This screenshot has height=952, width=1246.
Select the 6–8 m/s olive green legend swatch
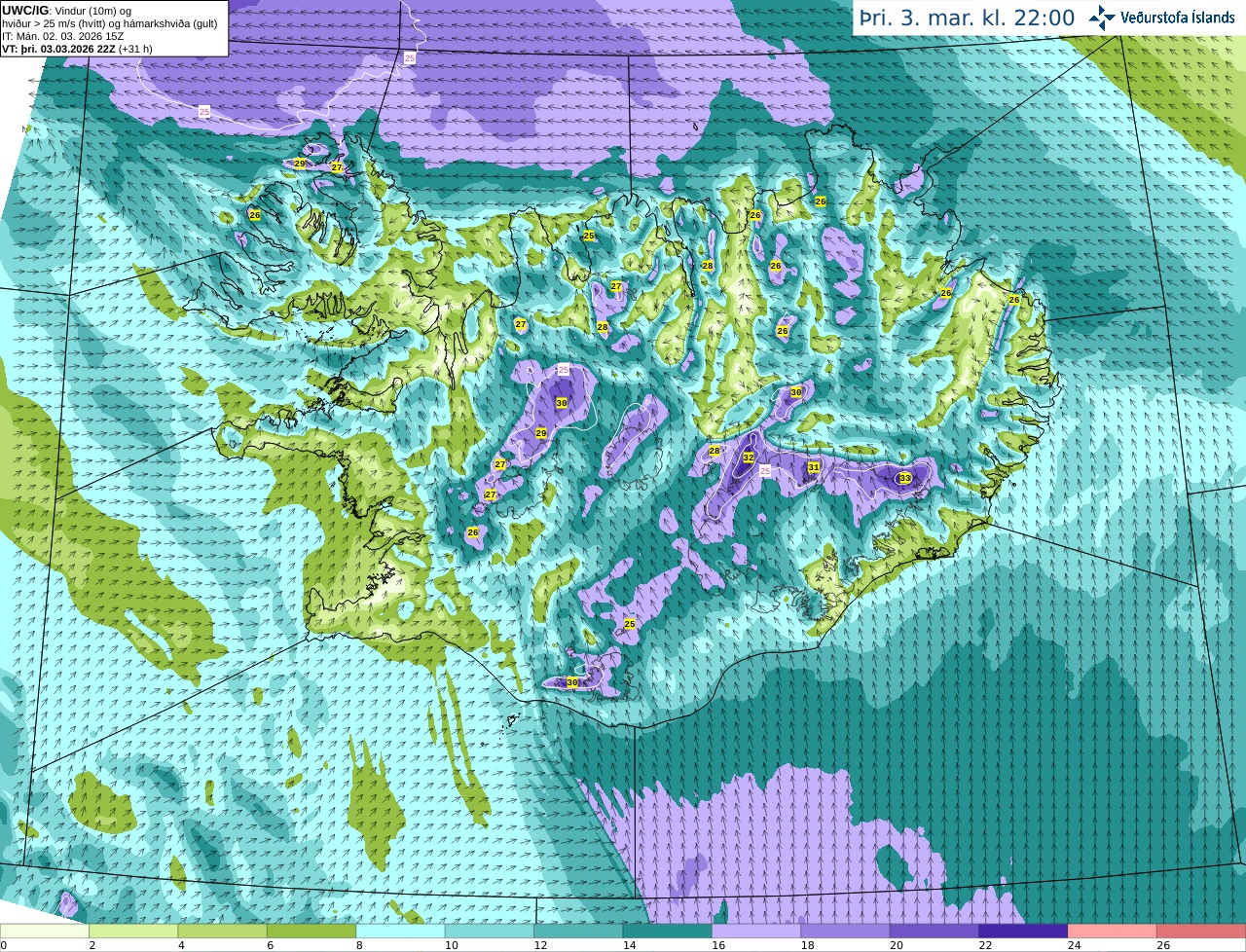click(311, 931)
